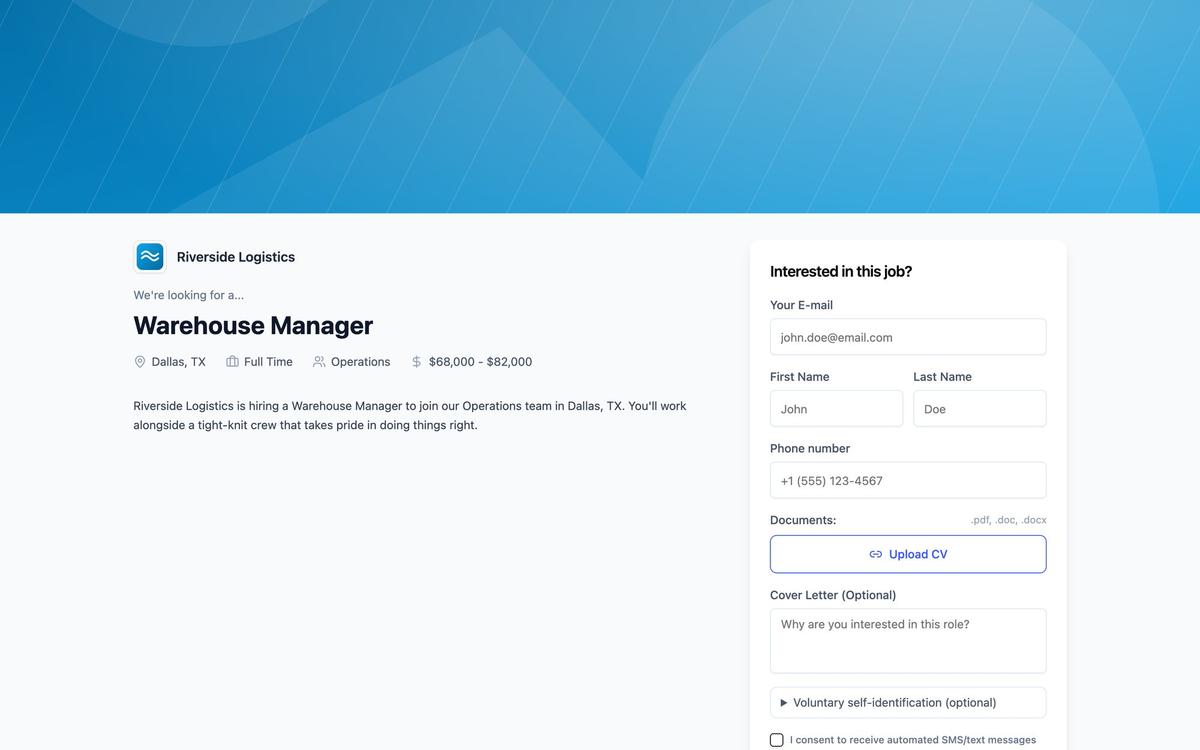Focus the Last Name field
The height and width of the screenshot is (750, 1200).
(980, 409)
